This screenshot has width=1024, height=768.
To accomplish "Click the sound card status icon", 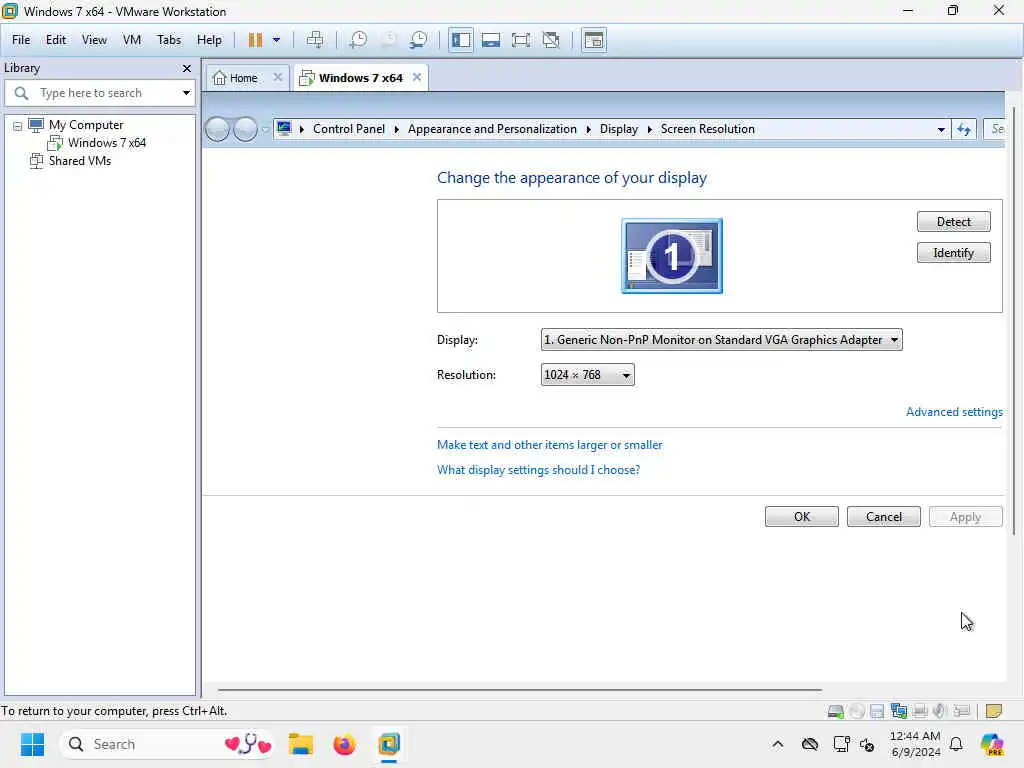I will 940,711.
